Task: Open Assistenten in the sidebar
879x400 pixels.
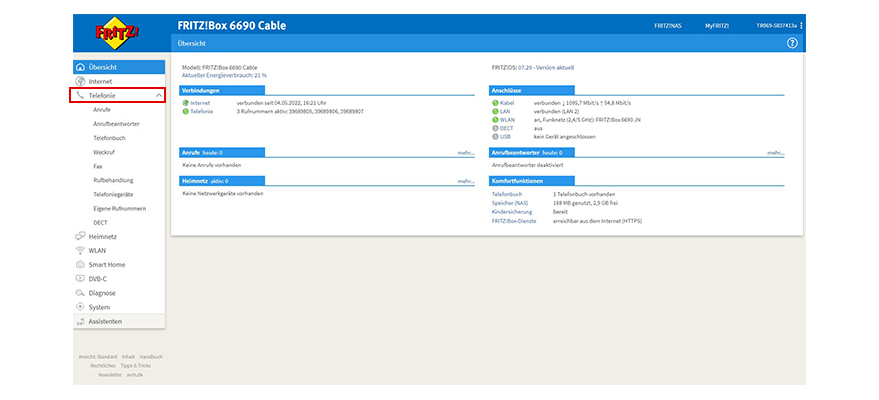Action: pyautogui.click(x=105, y=321)
